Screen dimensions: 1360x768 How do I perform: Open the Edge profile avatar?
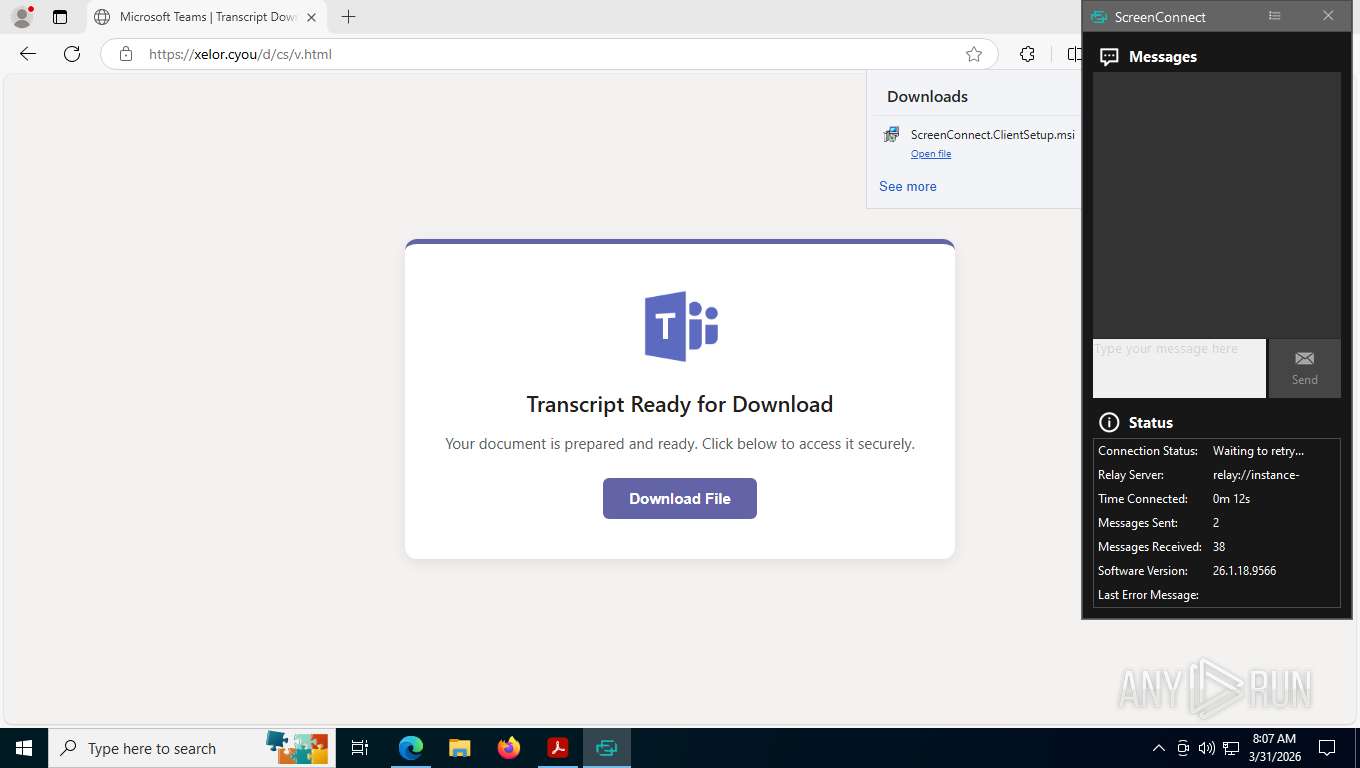click(x=22, y=17)
